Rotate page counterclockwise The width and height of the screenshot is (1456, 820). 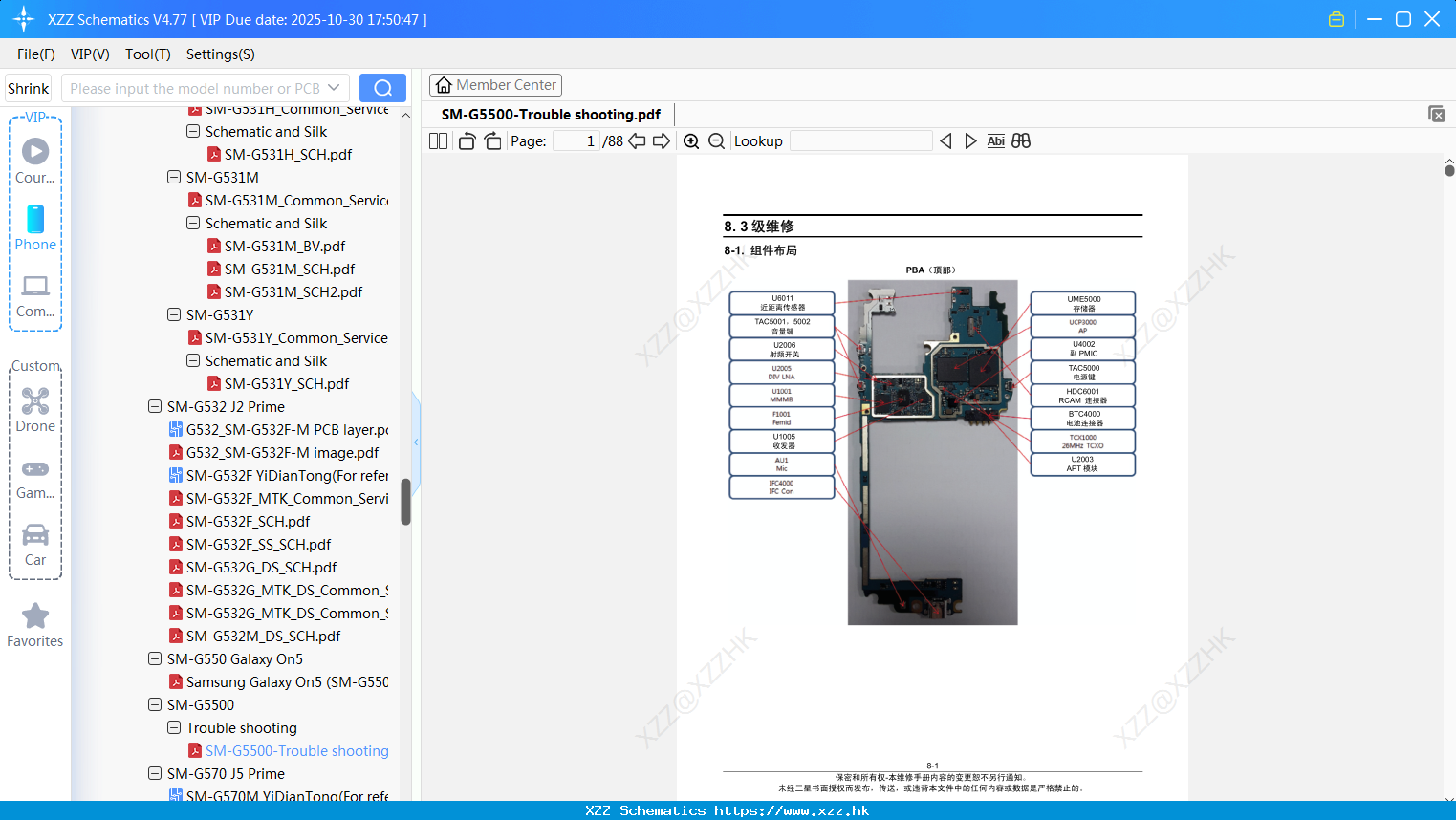(x=467, y=140)
